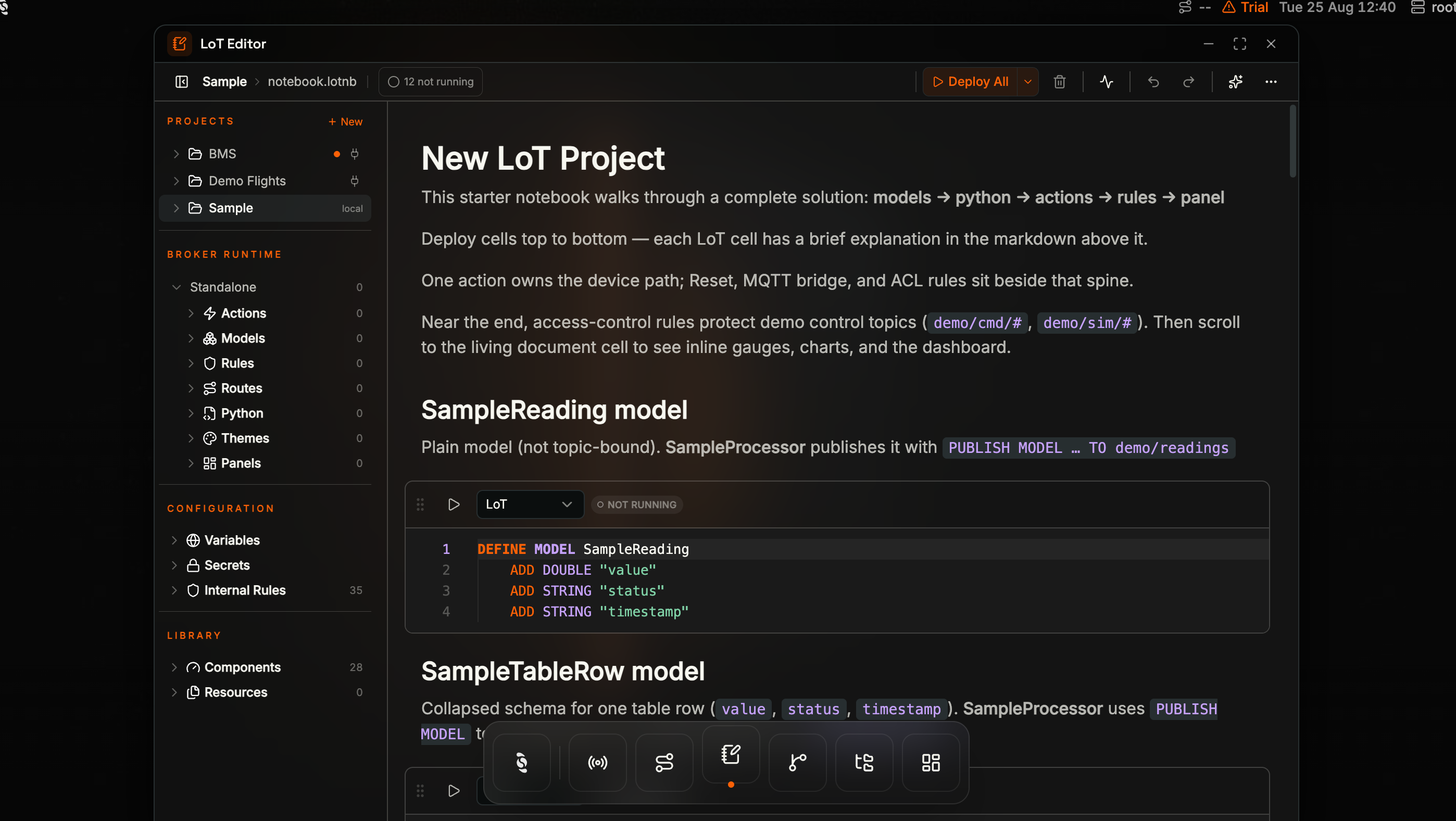Expand the Rules tree node
Image resolution: width=1456 pixels, height=821 pixels.
click(191, 363)
